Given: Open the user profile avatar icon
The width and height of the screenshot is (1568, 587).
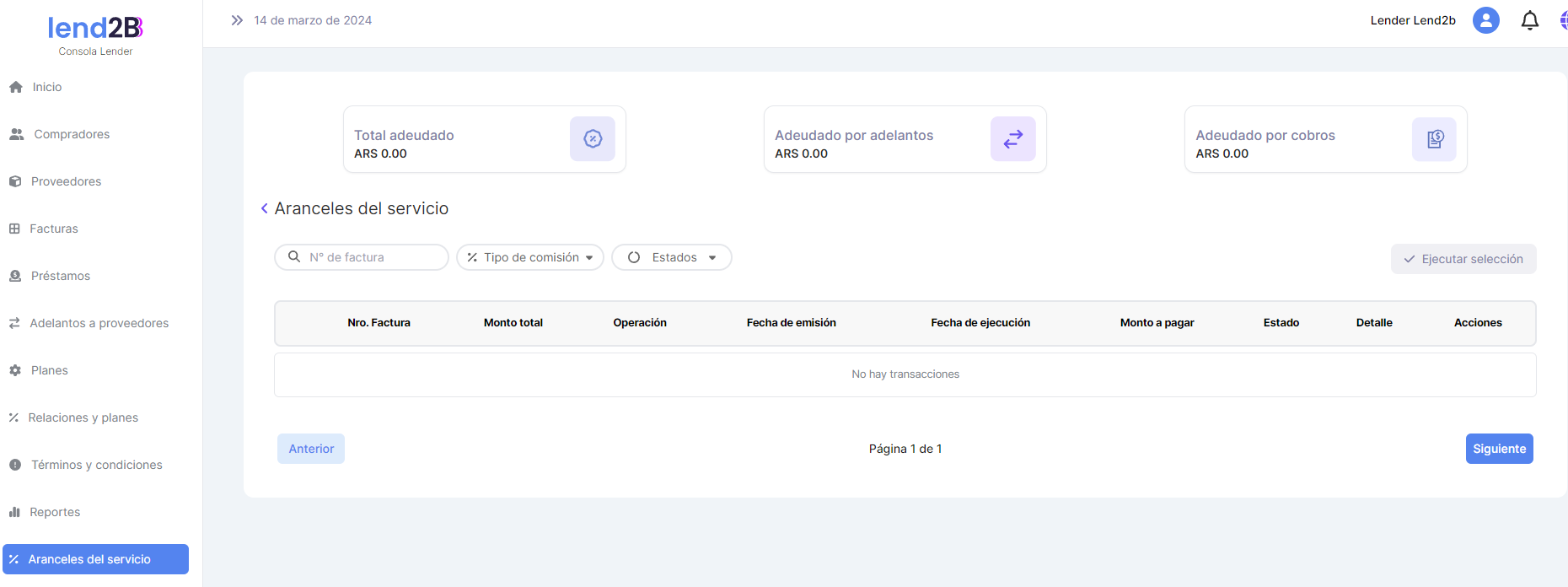Looking at the screenshot, I should (1485, 20).
